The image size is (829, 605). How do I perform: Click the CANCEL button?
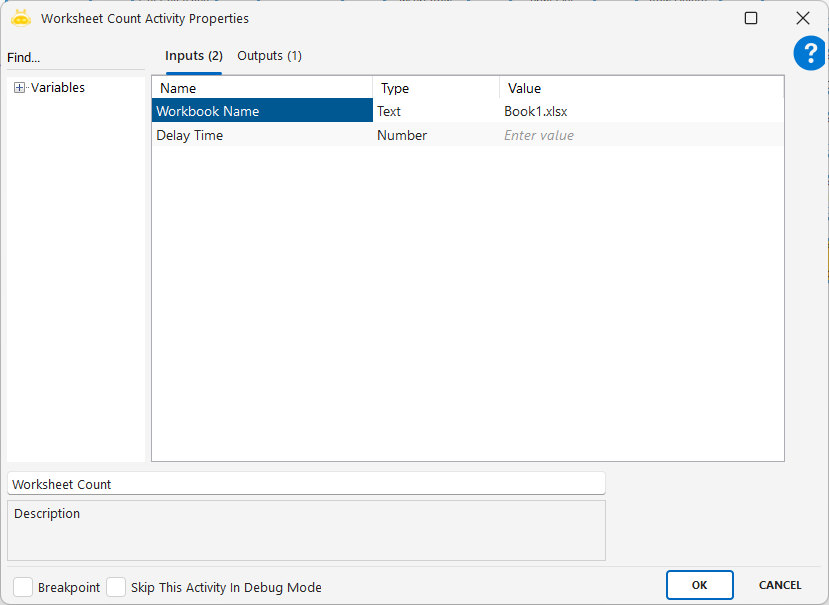pyautogui.click(x=779, y=585)
